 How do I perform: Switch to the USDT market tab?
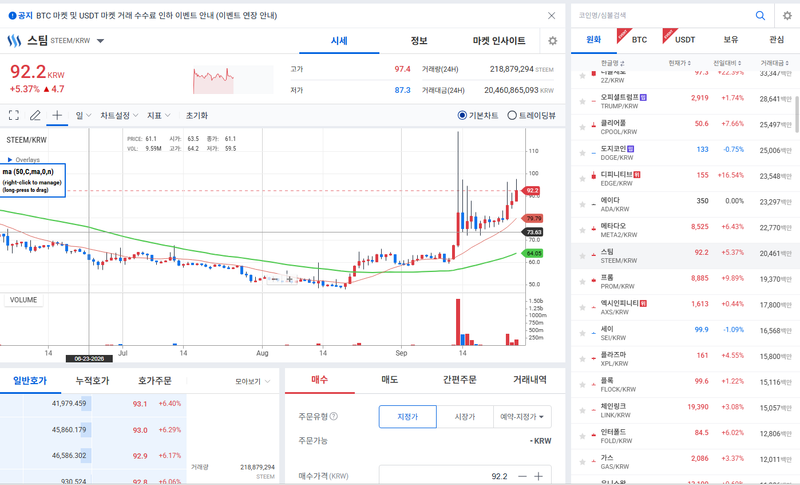685,40
